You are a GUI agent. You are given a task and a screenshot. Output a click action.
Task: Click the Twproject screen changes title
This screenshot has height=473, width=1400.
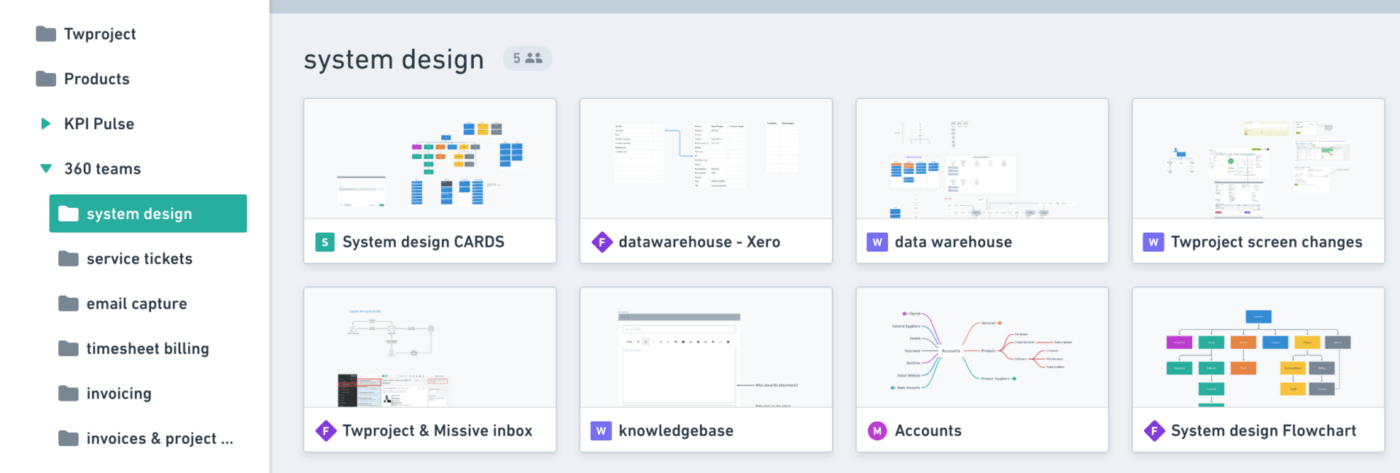pyautogui.click(x=1267, y=242)
